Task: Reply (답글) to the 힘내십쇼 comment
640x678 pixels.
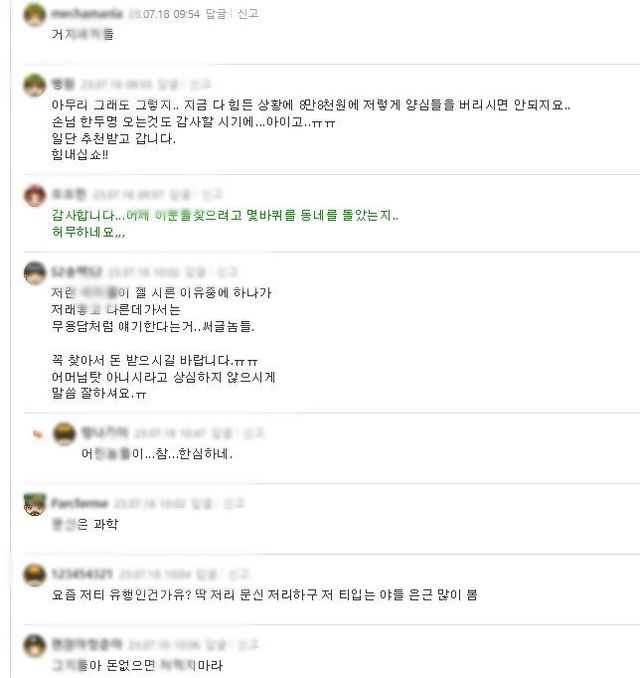Action: (170, 84)
